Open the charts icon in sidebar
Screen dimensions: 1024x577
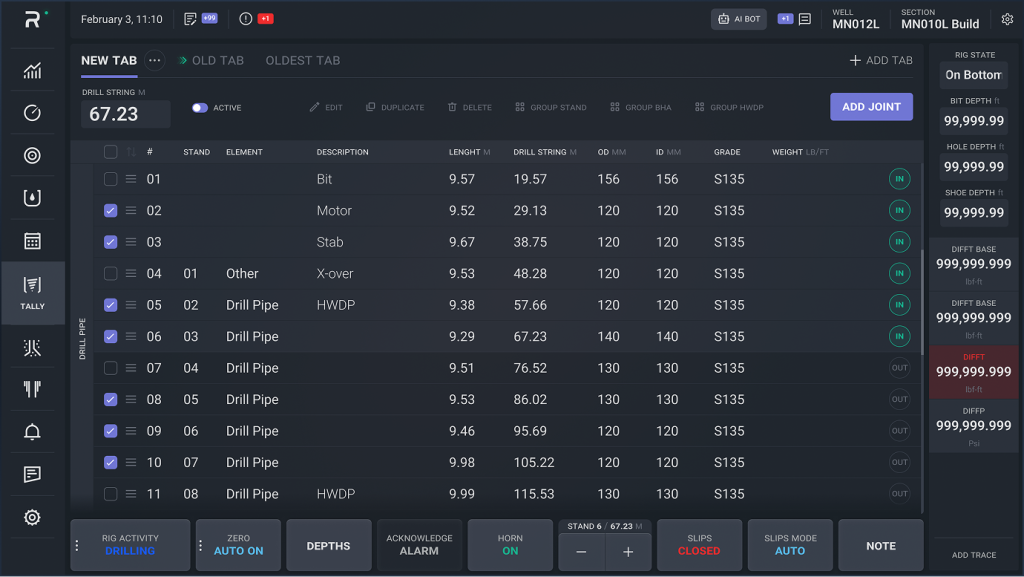[32, 70]
